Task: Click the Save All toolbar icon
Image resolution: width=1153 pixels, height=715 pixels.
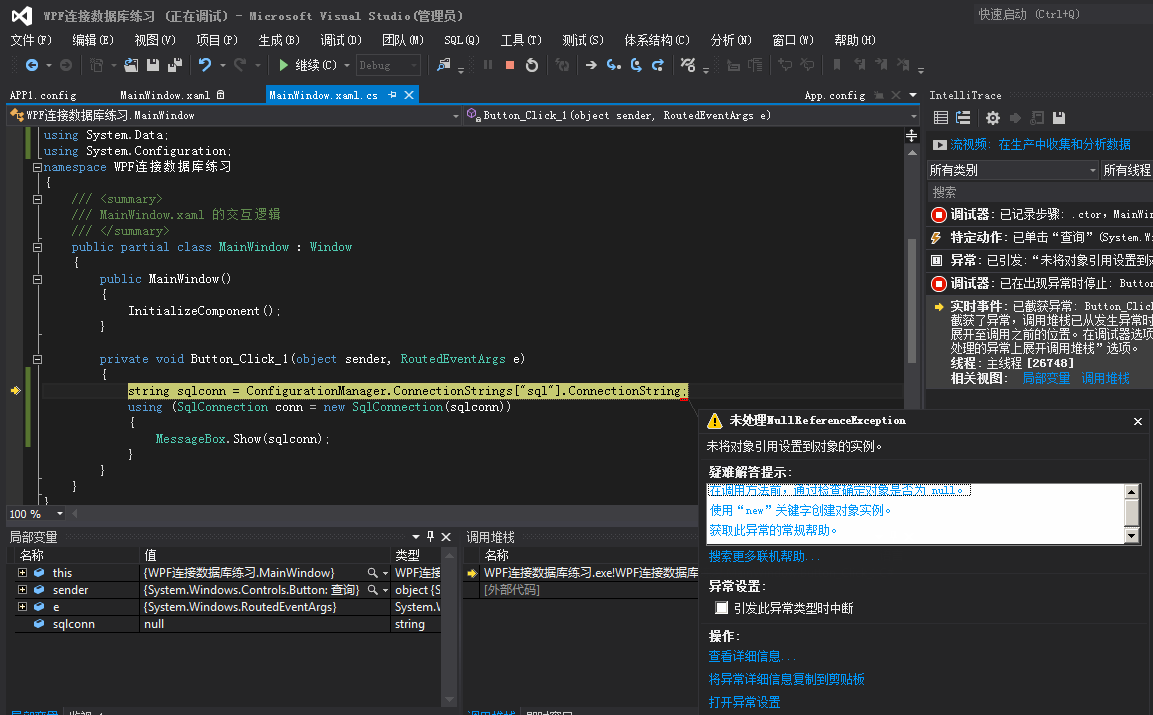Action: pos(175,65)
